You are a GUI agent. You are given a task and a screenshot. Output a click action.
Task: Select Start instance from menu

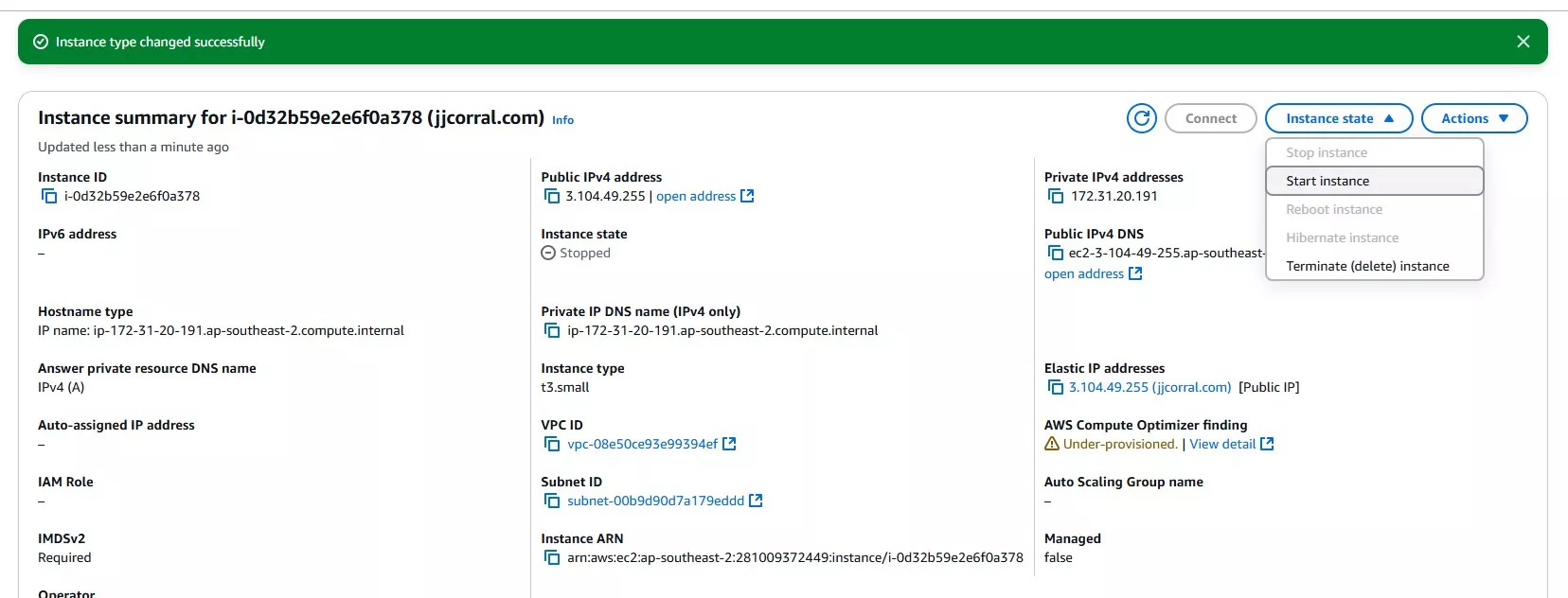tap(1327, 181)
